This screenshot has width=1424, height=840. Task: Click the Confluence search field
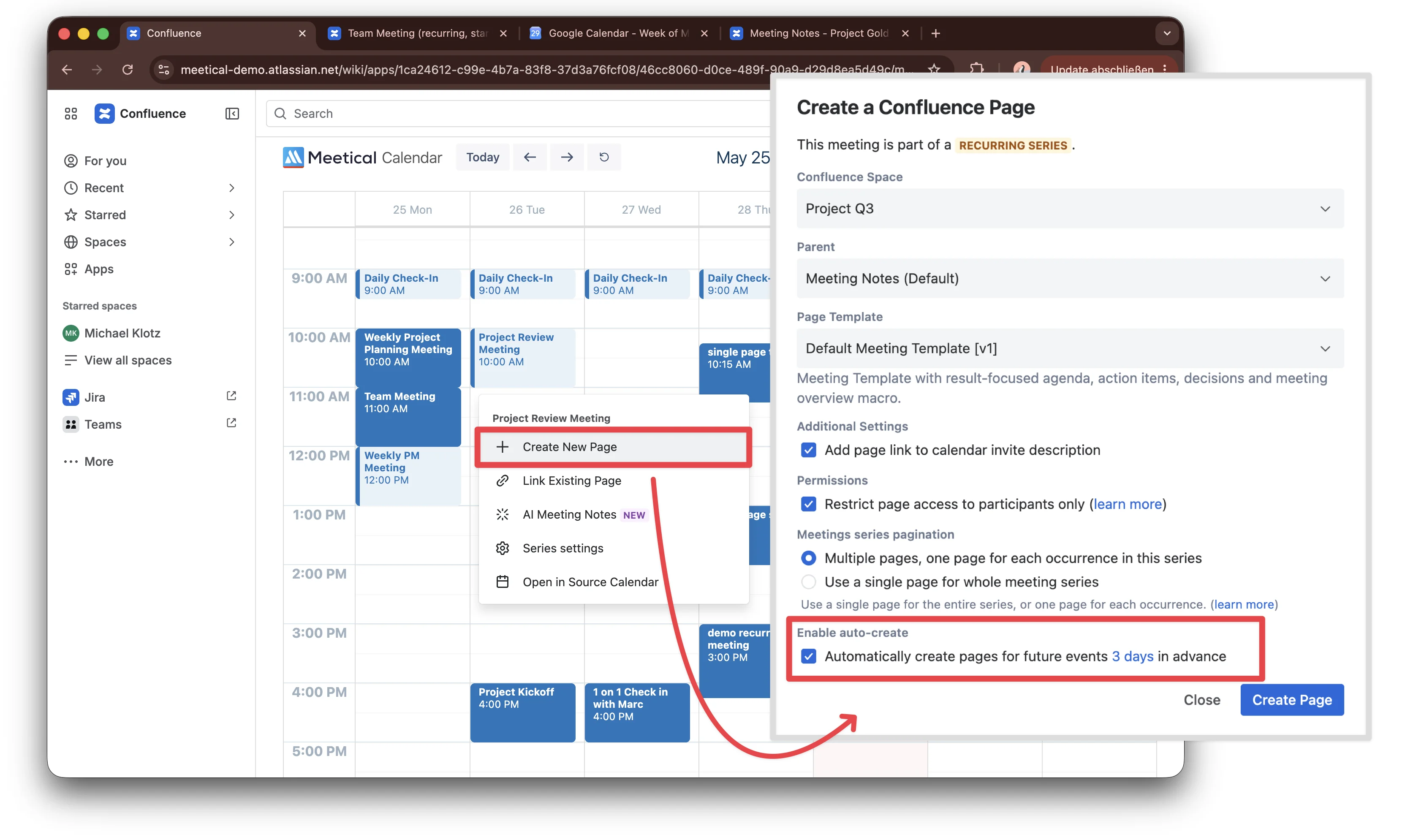[519, 114]
